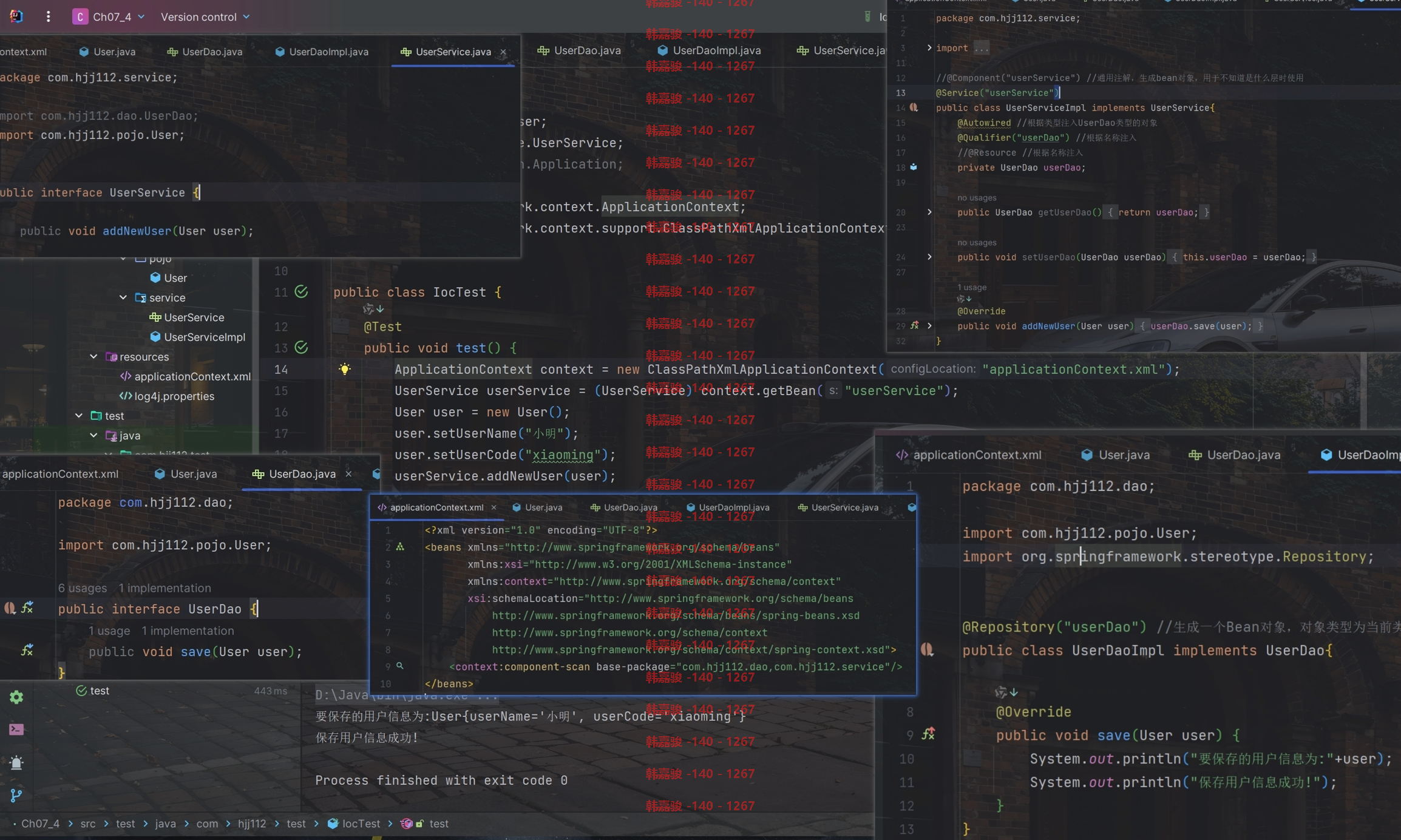Screen dimensions: 1401x840
Task: Click bean gutter icon beside UserServiceImpl class line
Action: point(914,107)
